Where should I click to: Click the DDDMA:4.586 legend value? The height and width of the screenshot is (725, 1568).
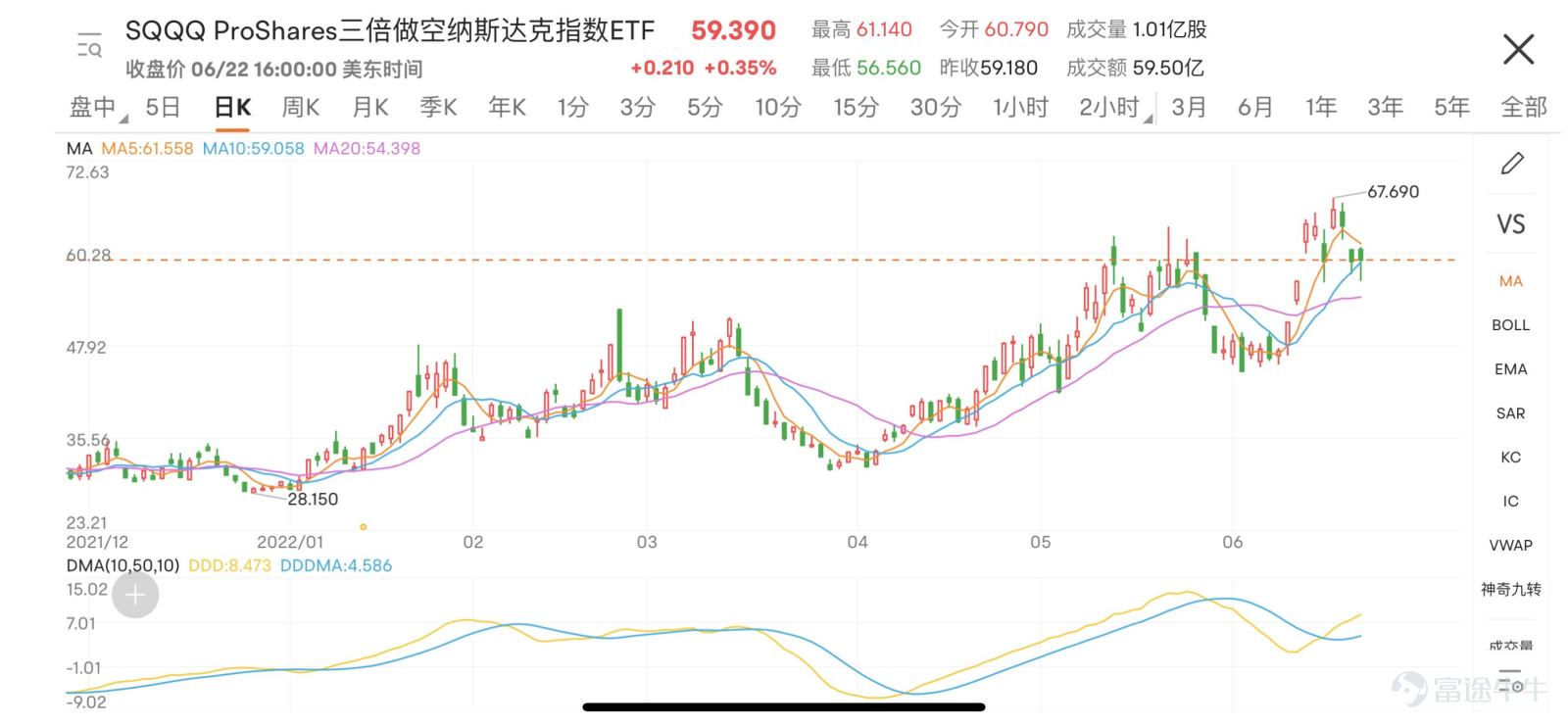(x=336, y=566)
